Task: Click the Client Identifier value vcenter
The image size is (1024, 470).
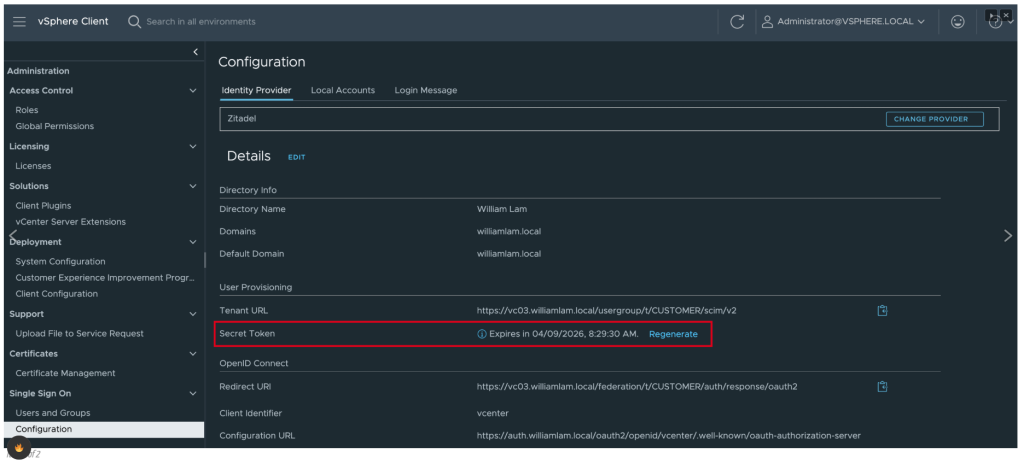Action: [x=492, y=413]
